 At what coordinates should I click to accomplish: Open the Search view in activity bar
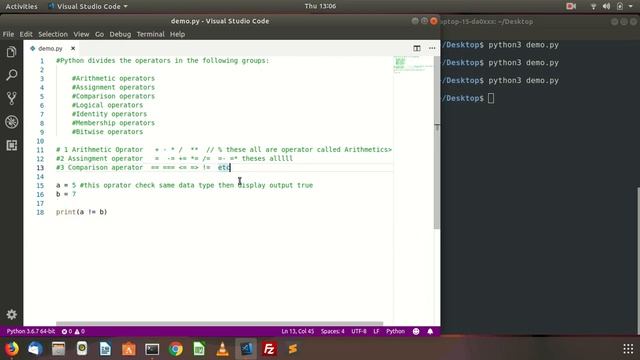11,75
